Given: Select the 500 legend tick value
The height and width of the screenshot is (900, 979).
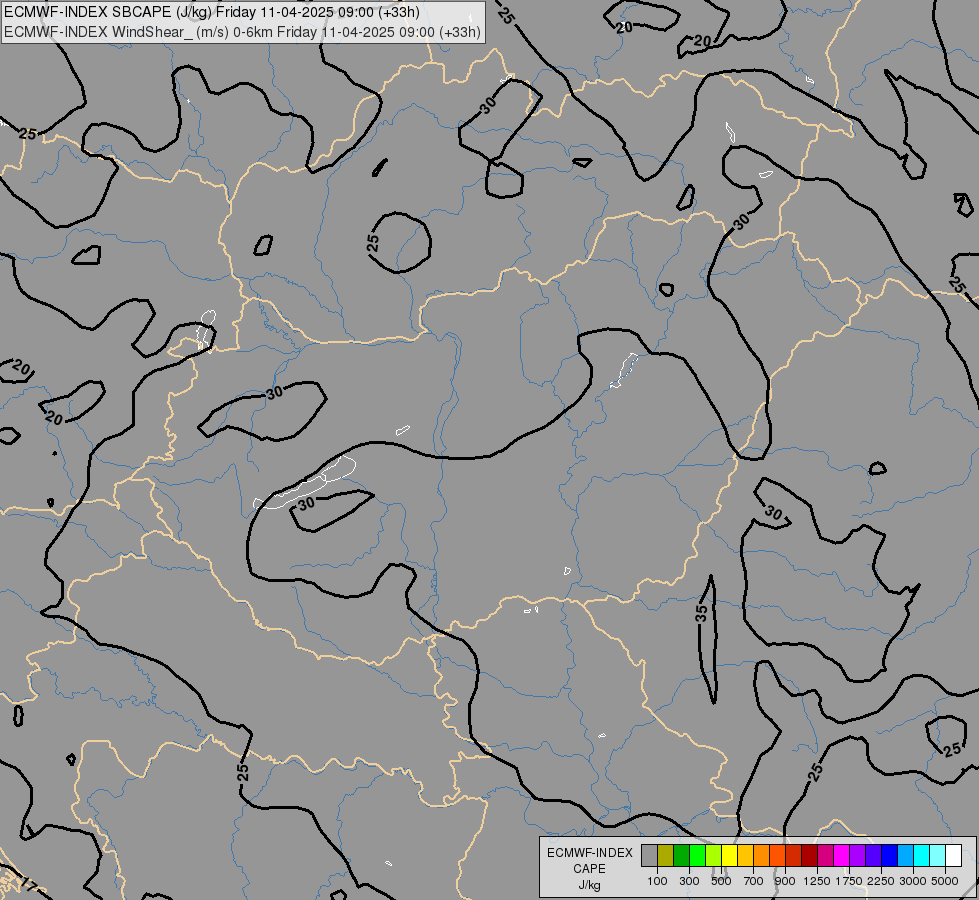Looking at the screenshot, I should pos(721,881).
